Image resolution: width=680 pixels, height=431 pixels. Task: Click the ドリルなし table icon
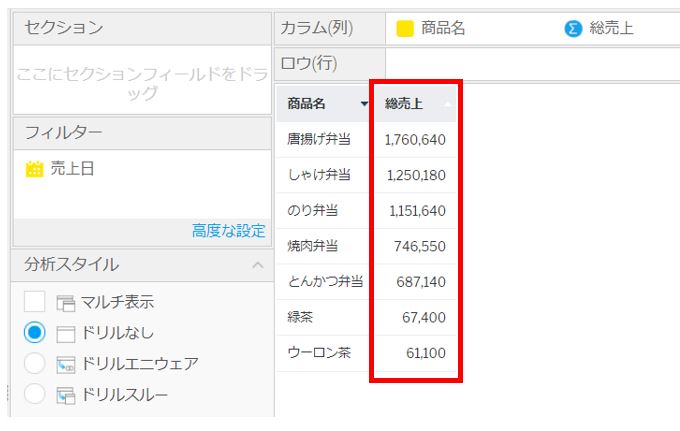(x=67, y=333)
